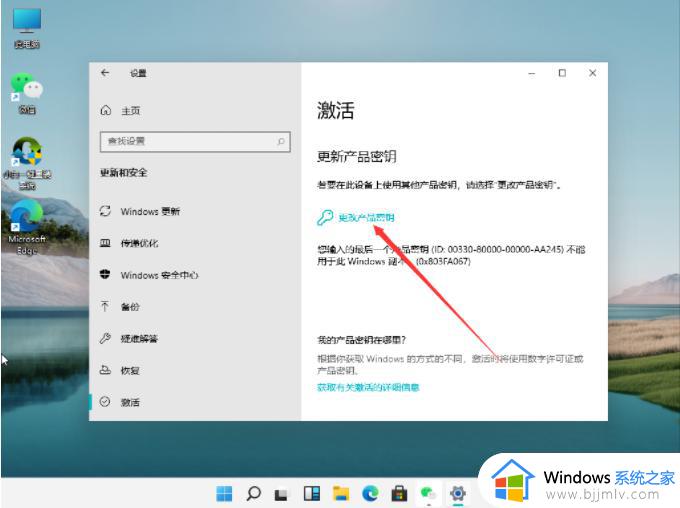Open taskbar Search
Viewport: 680px width, 508px height.
point(253,493)
